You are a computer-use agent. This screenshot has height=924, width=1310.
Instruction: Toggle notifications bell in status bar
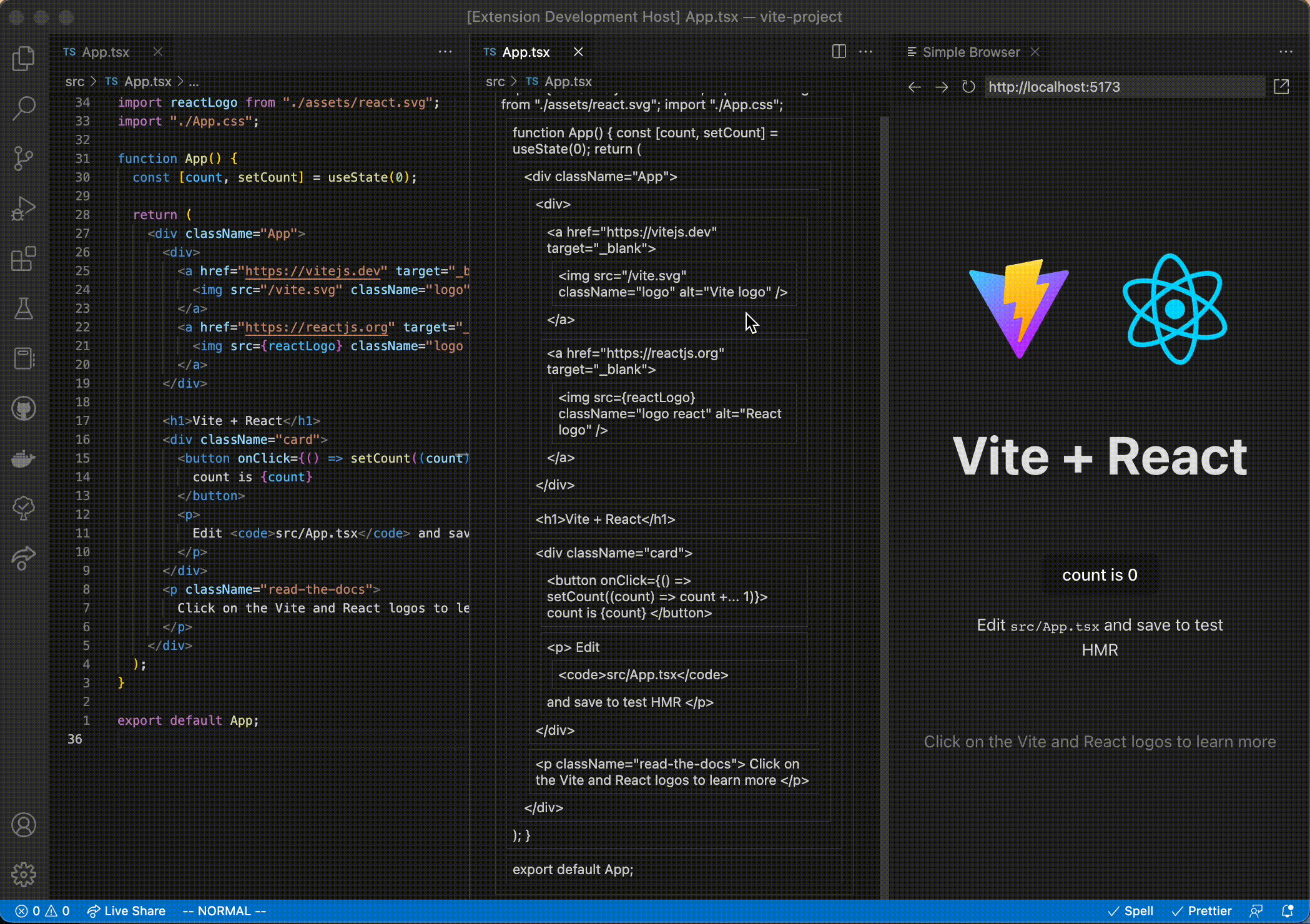pyautogui.click(x=1288, y=911)
